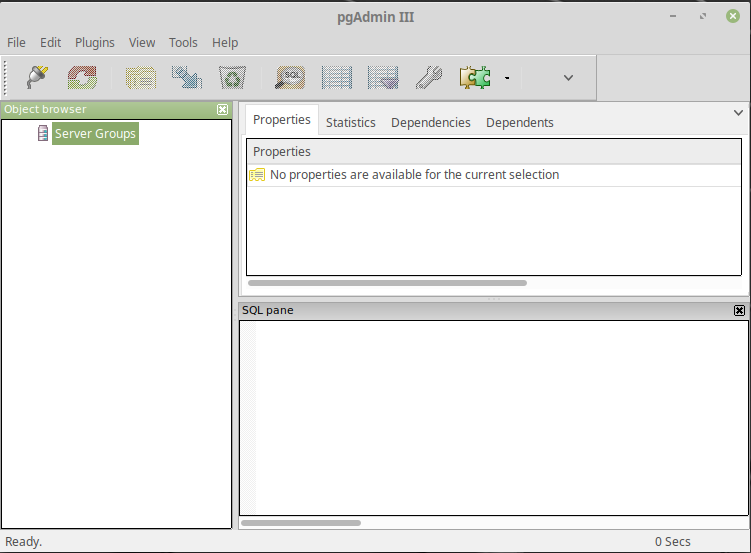
Task: Close the Object browser panel
Action: [222, 110]
